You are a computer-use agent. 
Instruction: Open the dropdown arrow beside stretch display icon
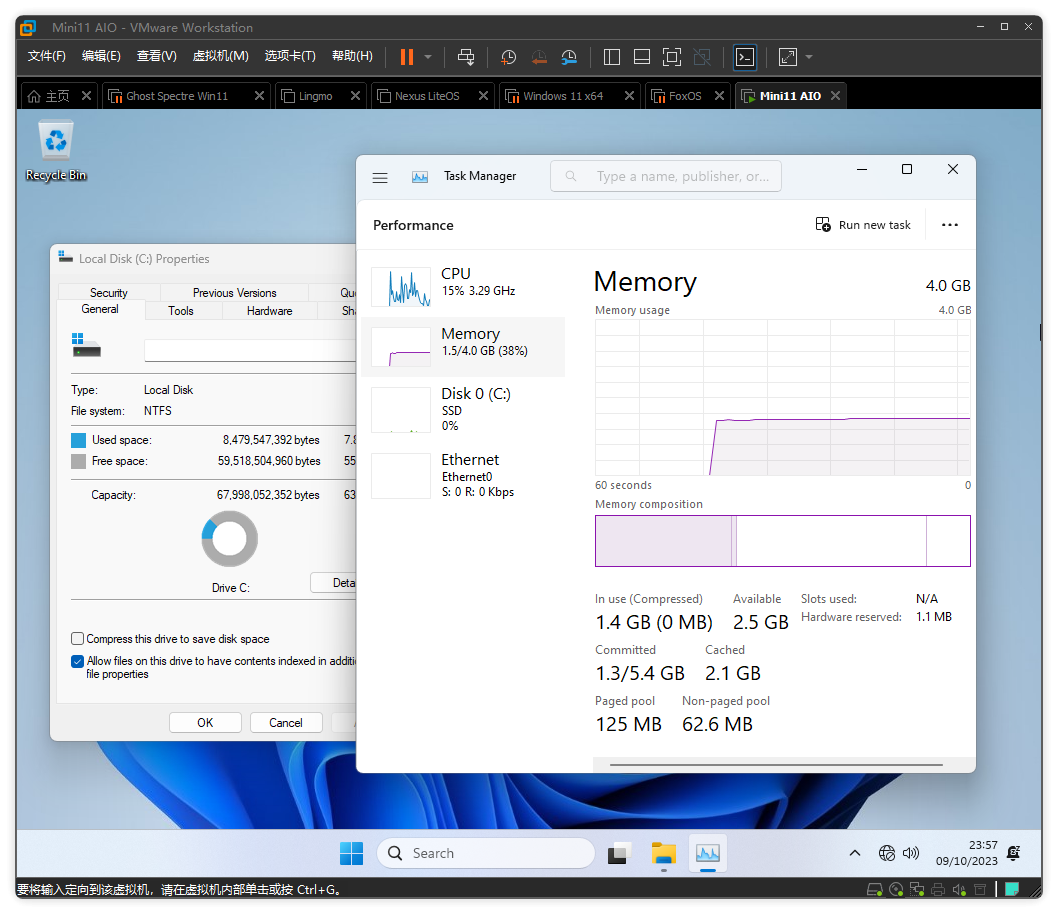pyautogui.click(x=808, y=57)
